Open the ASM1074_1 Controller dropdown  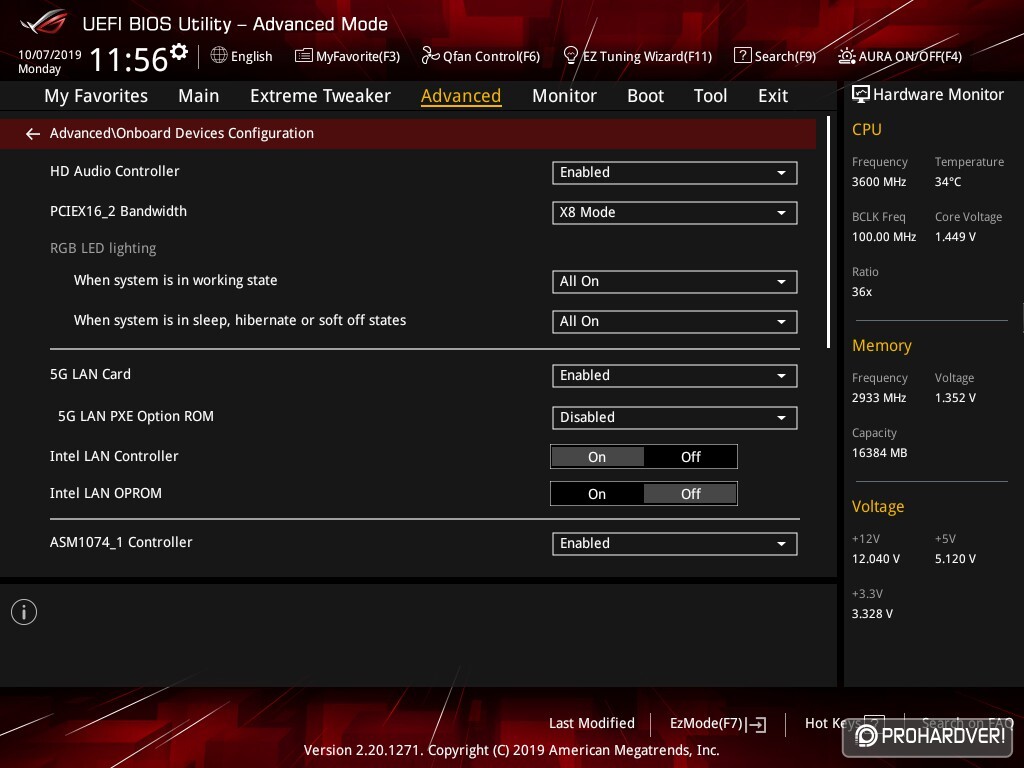pyautogui.click(x=675, y=543)
